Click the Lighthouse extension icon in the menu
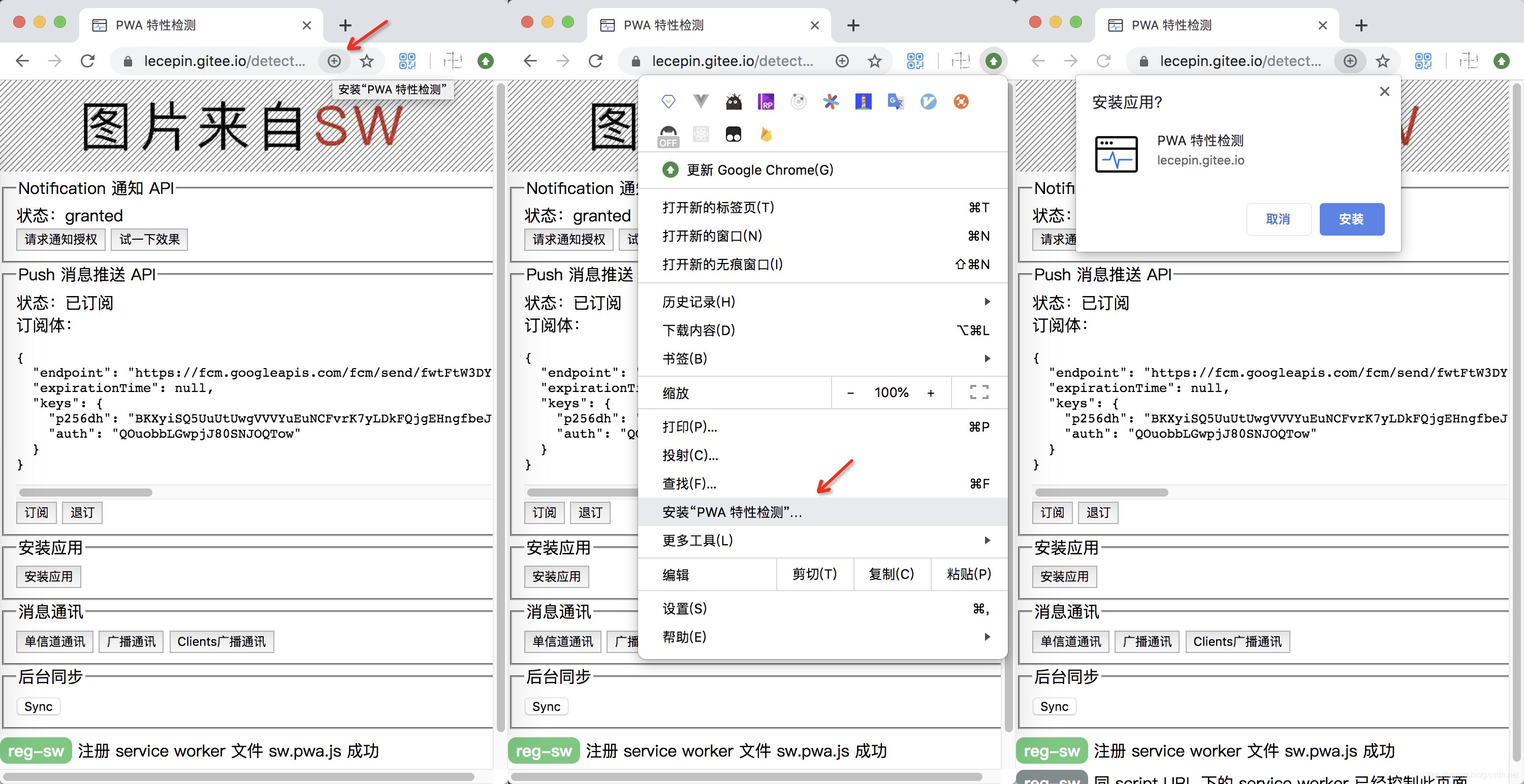1524x784 pixels. point(863,102)
